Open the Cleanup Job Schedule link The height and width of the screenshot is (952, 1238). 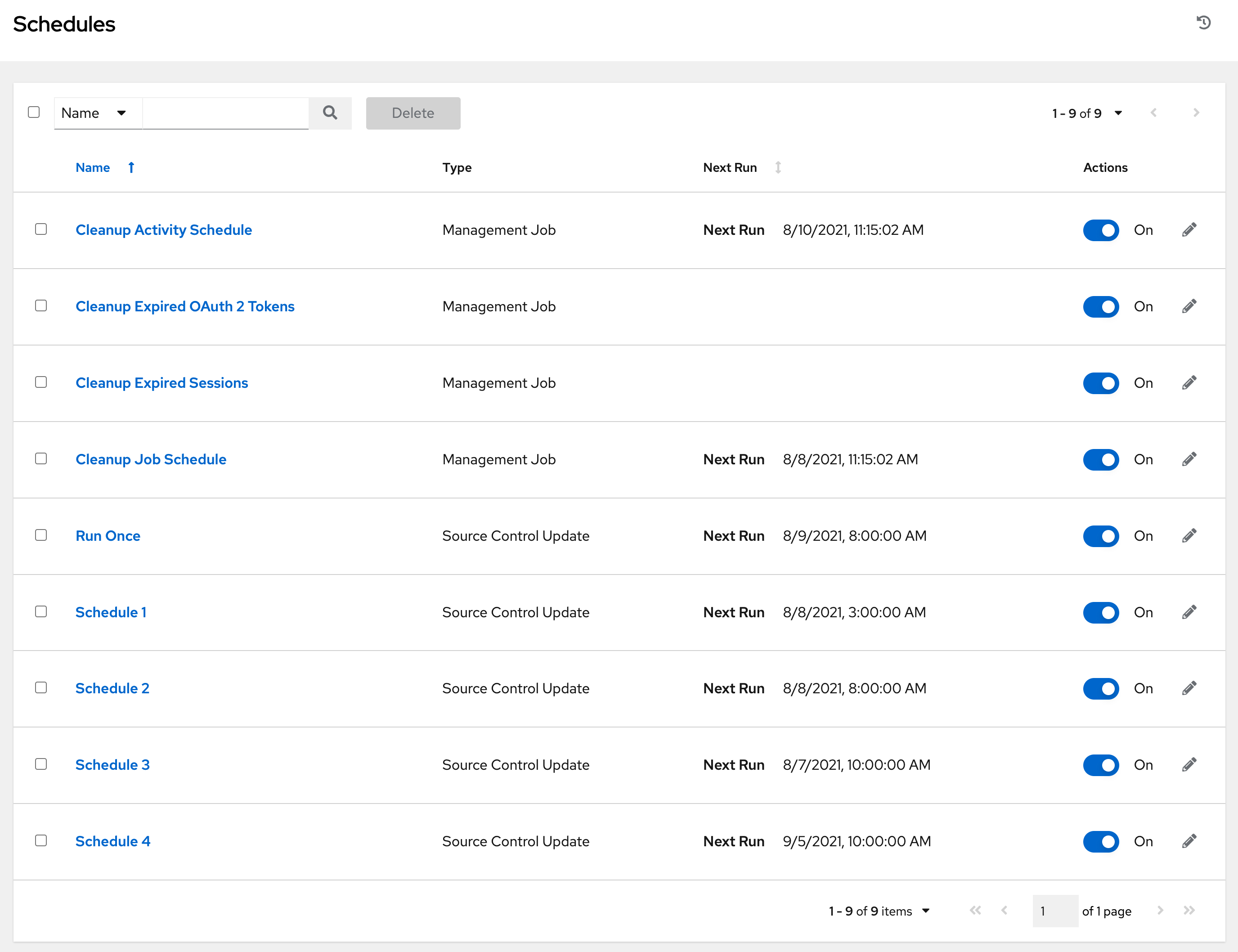coord(151,459)
